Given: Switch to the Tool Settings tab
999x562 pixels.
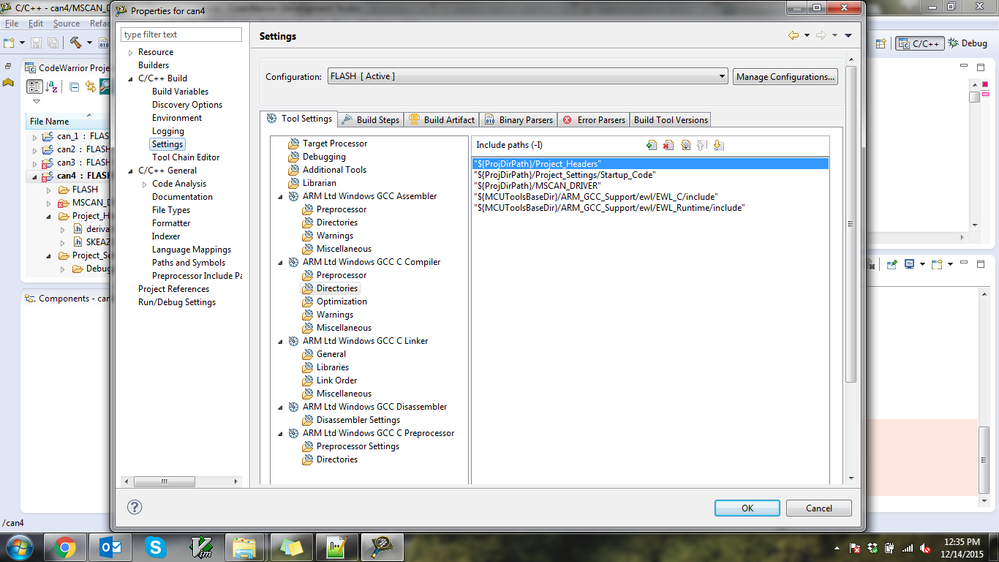Looking at the screenshot, I should [299, 119].
